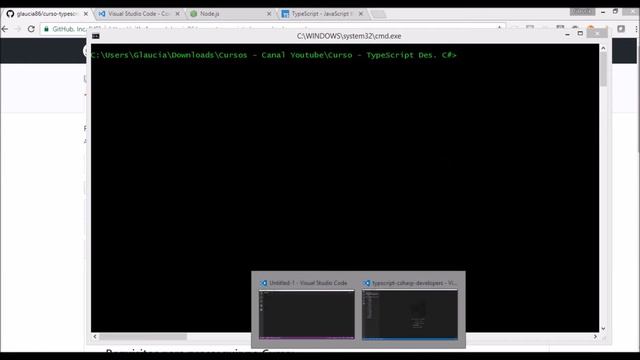Open the Untitled-1 Visual Studio Code preview
The image size is (640, 360).
307,315
